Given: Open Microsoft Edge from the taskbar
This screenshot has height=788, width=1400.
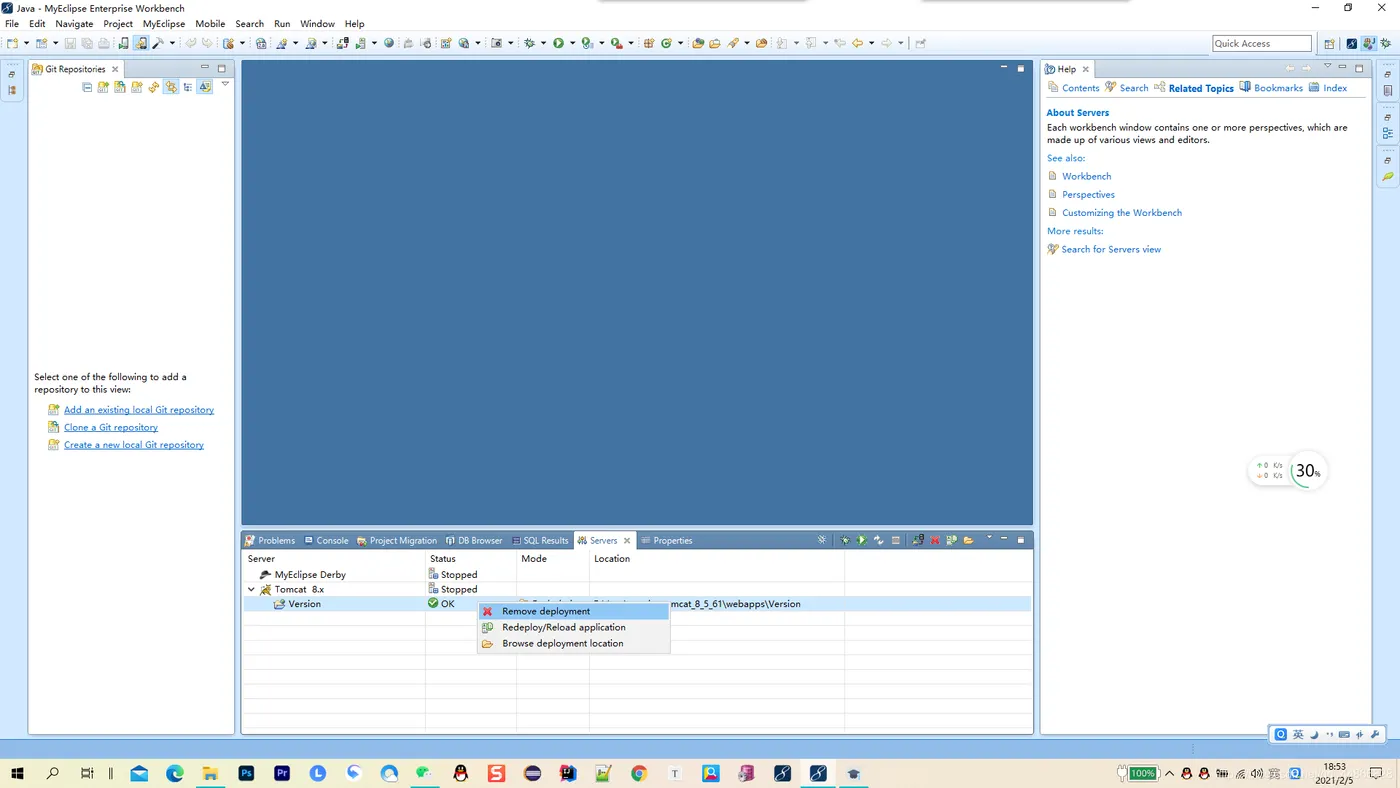Looking at the screenshot, I should 175,773.
